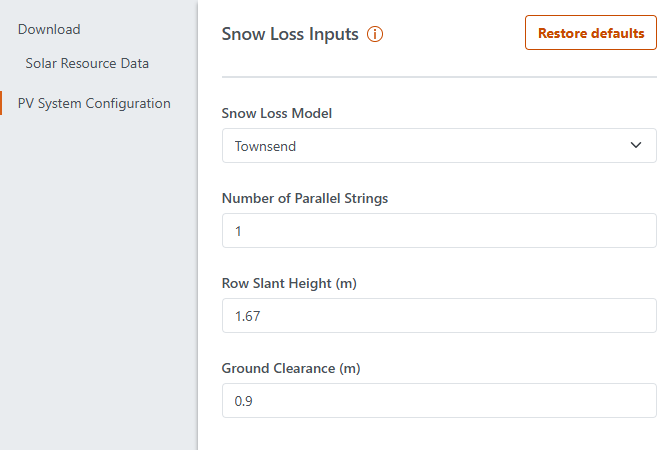Click into the Row Slant Height input

tap(438, 316)
